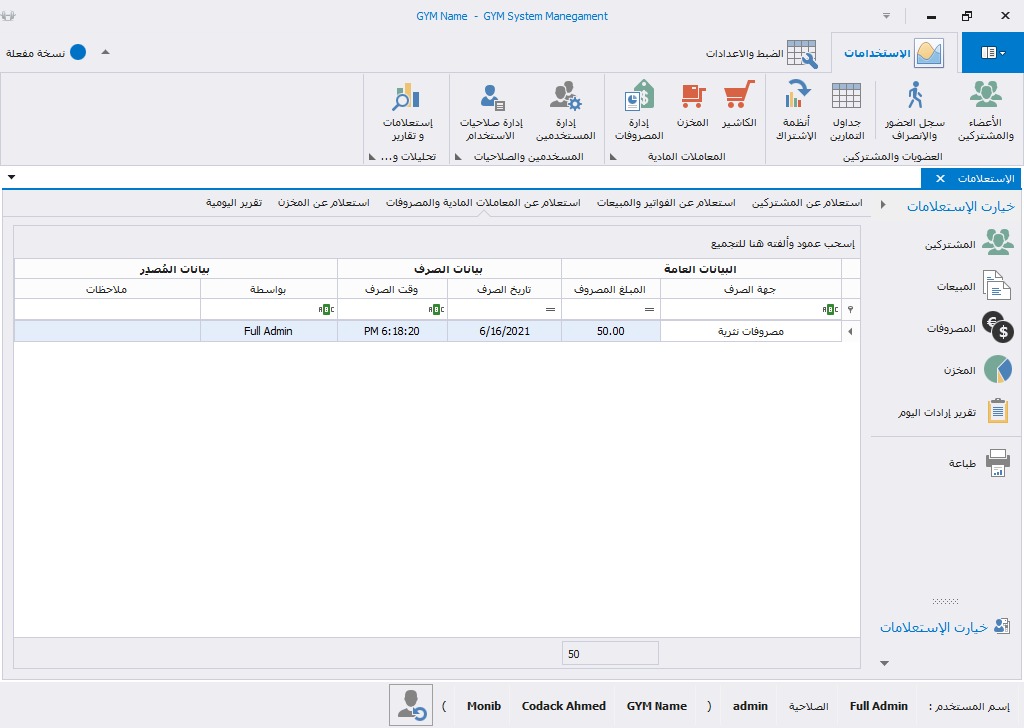Screen dimensions: 1024x728
Task: Collapse خيارات الإستعلامات side panel arrow
Action: click(x=883, y=205)
